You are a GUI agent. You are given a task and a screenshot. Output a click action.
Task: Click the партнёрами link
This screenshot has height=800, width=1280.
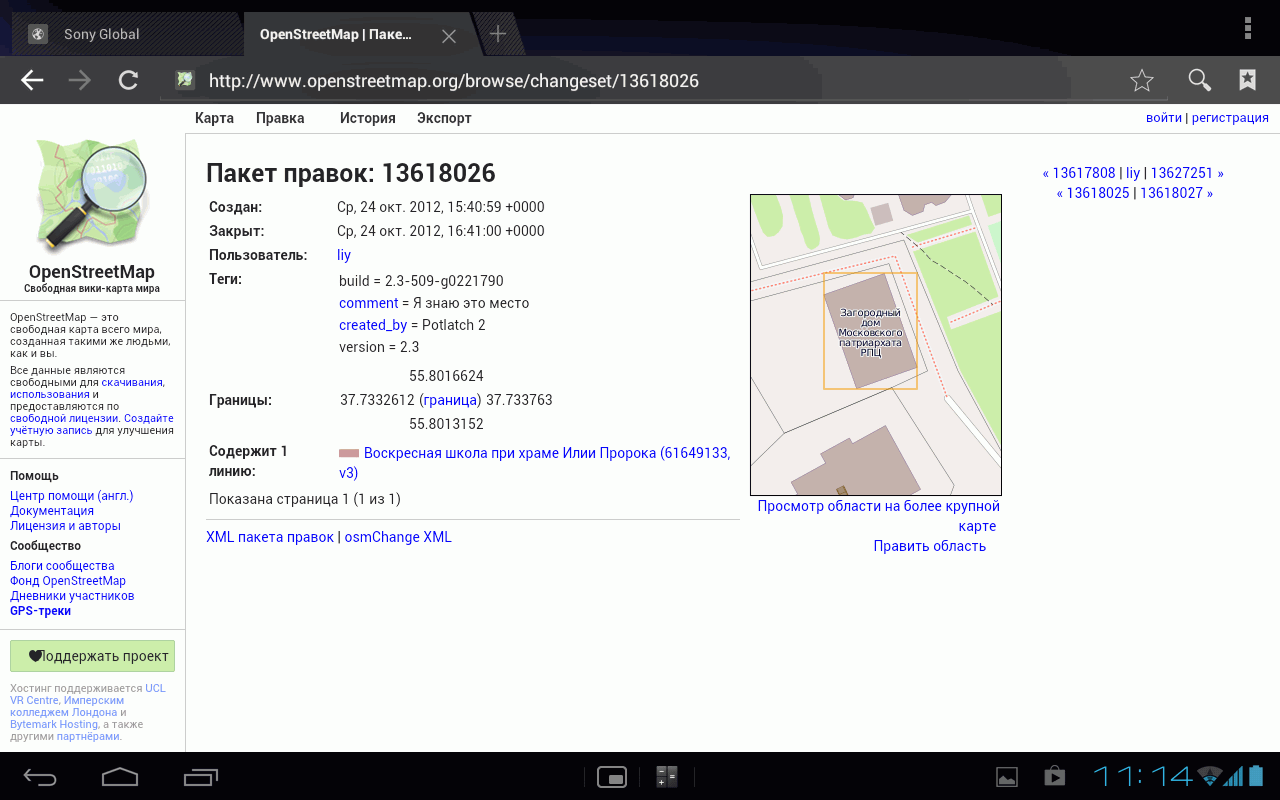[88, 736]
